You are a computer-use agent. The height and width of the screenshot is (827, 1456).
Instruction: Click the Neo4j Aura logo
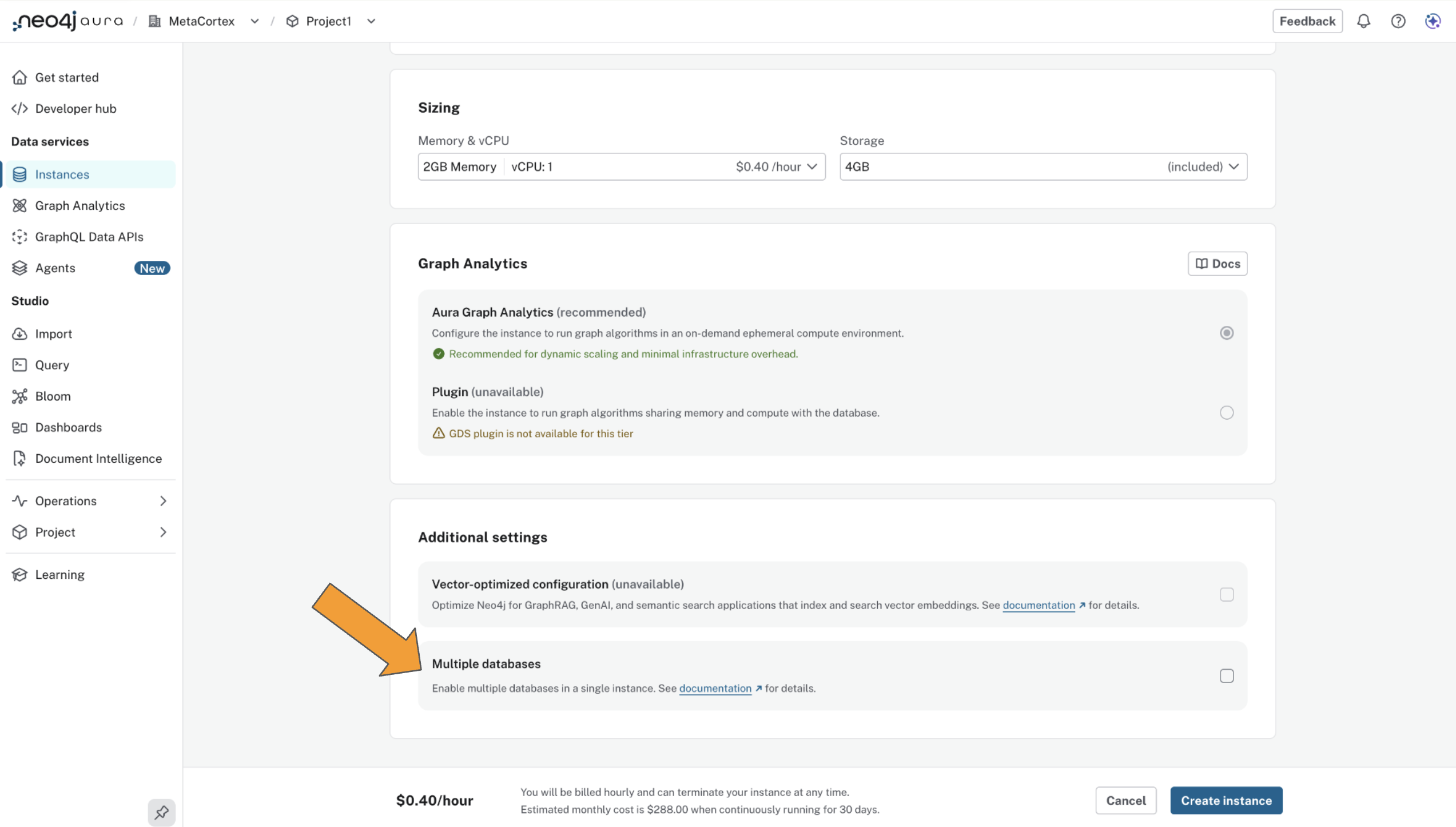click(67, 21)
